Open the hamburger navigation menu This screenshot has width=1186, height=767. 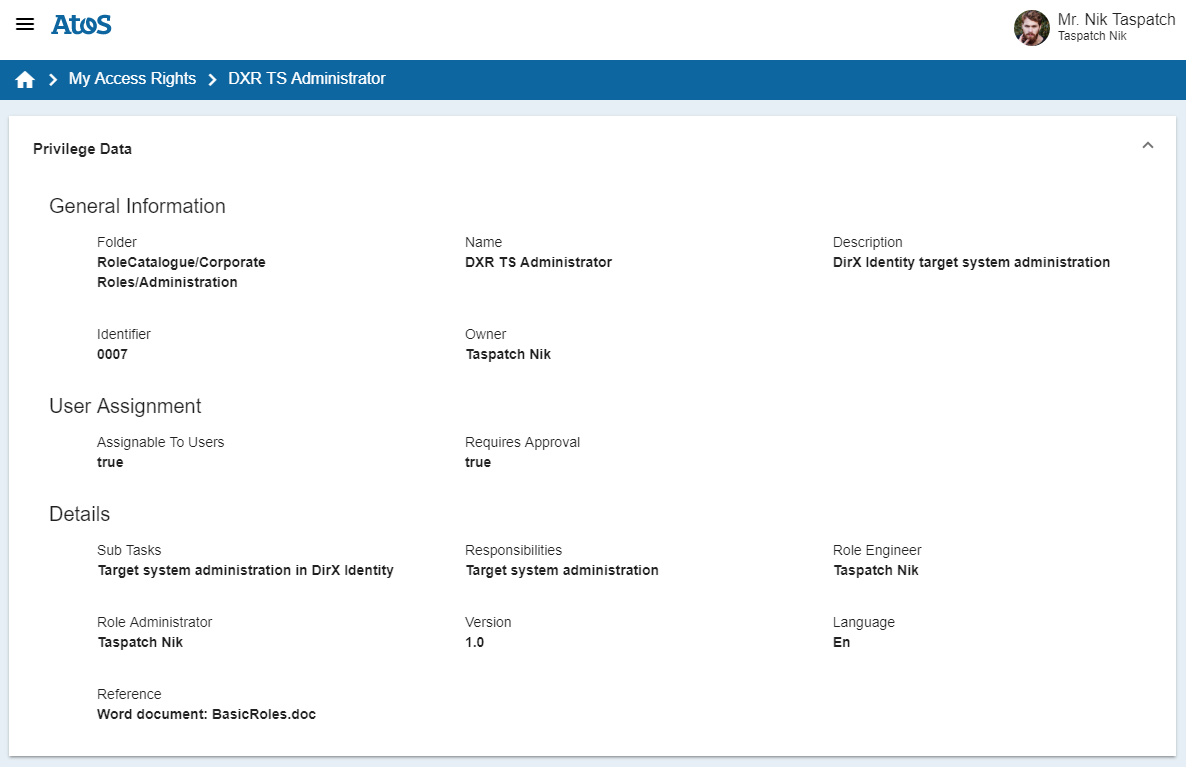coord(25,25)
